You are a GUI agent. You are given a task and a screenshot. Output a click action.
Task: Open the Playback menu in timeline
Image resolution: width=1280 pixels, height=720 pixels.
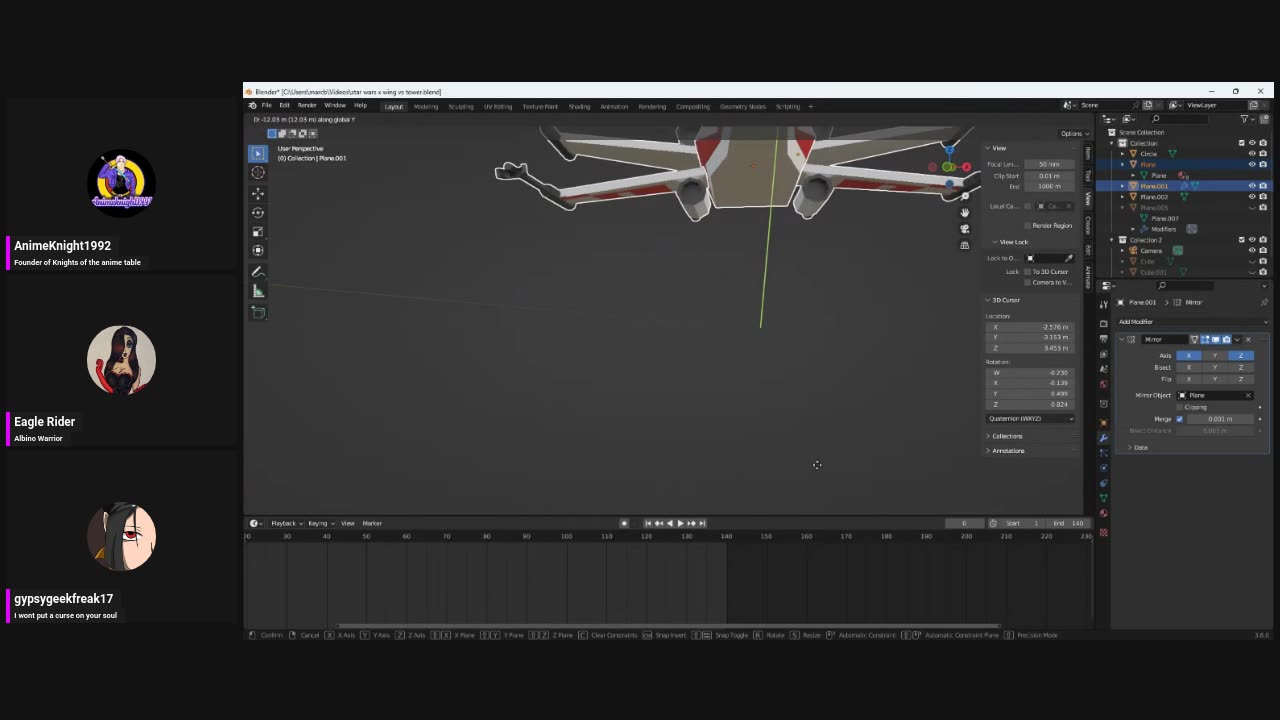(286, 523)
